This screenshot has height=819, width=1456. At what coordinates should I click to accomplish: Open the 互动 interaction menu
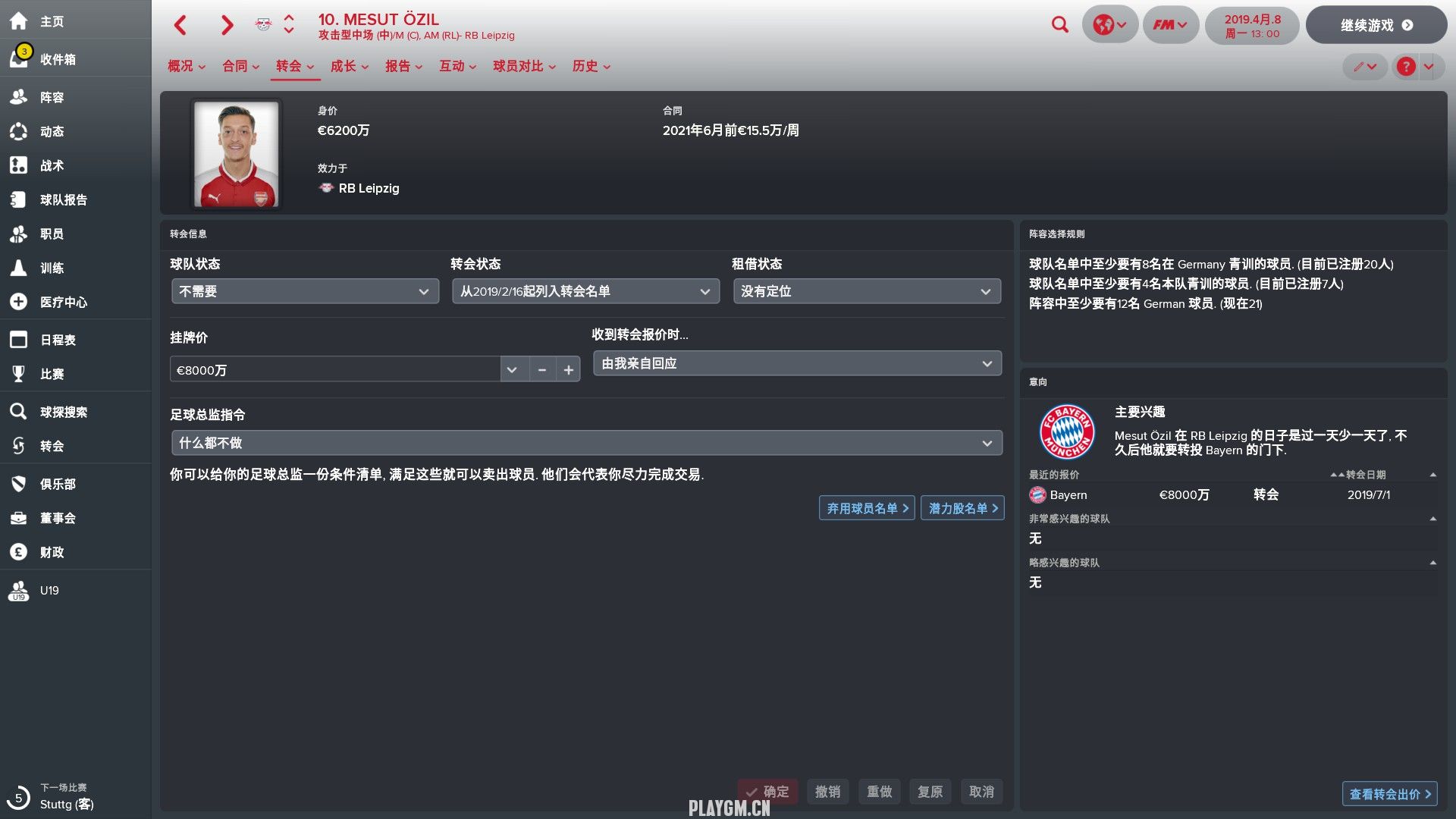click(x=458, y=66)
